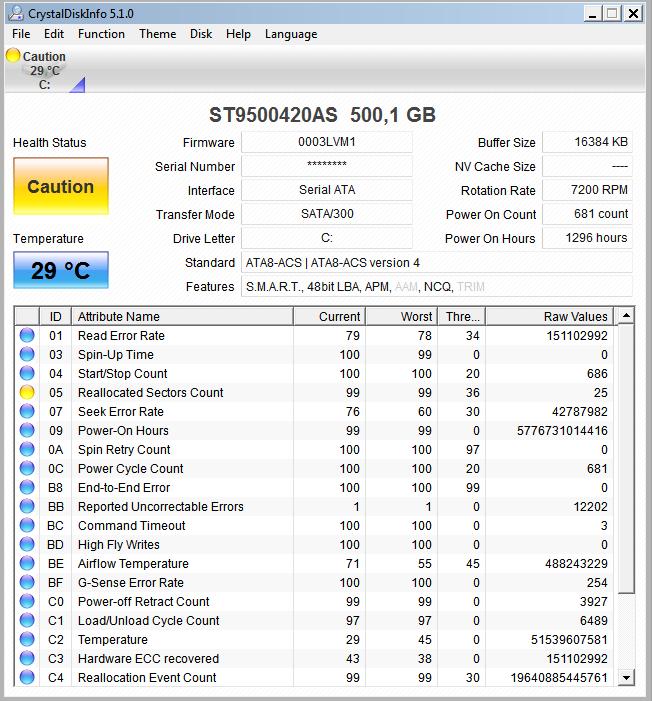Image resolution: width=652 pixels, height=701 pixels.
Task: Click the attribute list scroll up arrow
Action: (626, 316)
